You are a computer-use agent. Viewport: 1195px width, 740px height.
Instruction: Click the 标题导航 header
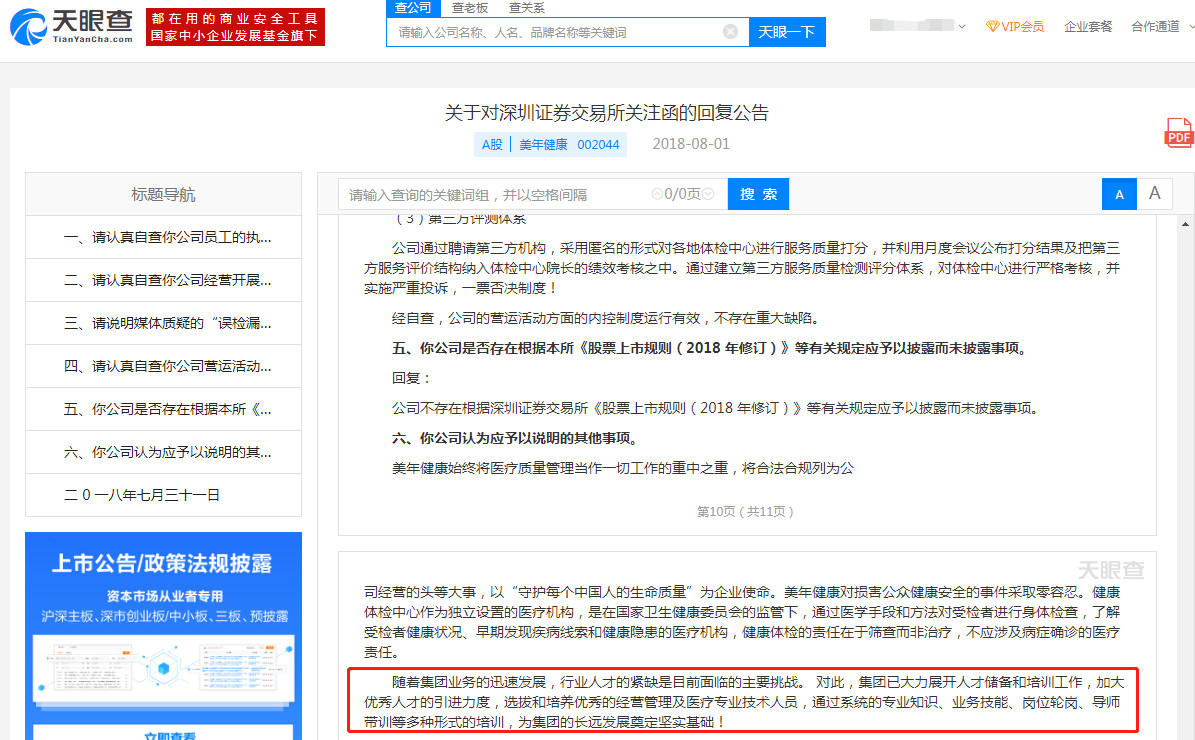point(163,194)
